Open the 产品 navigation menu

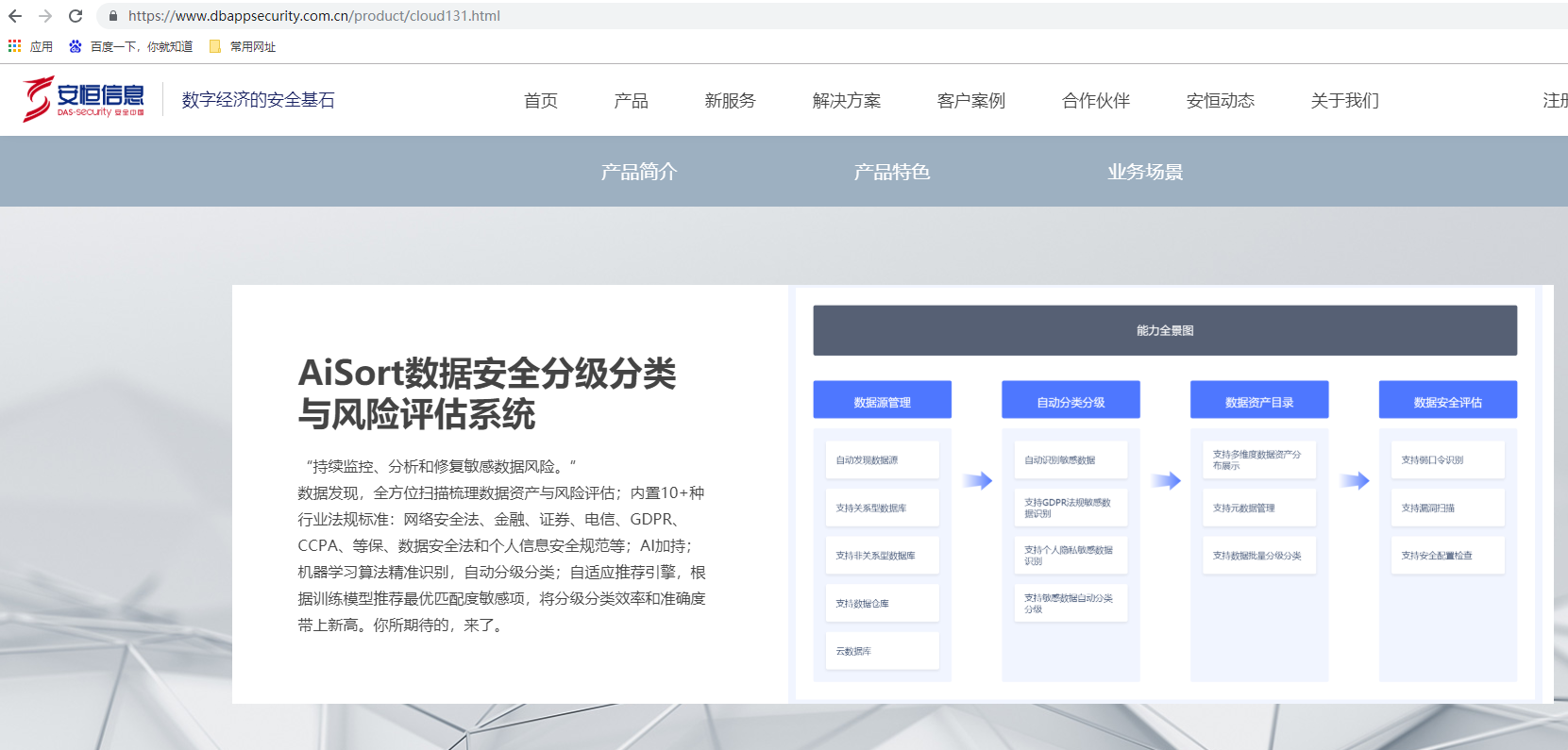[632, 100]
